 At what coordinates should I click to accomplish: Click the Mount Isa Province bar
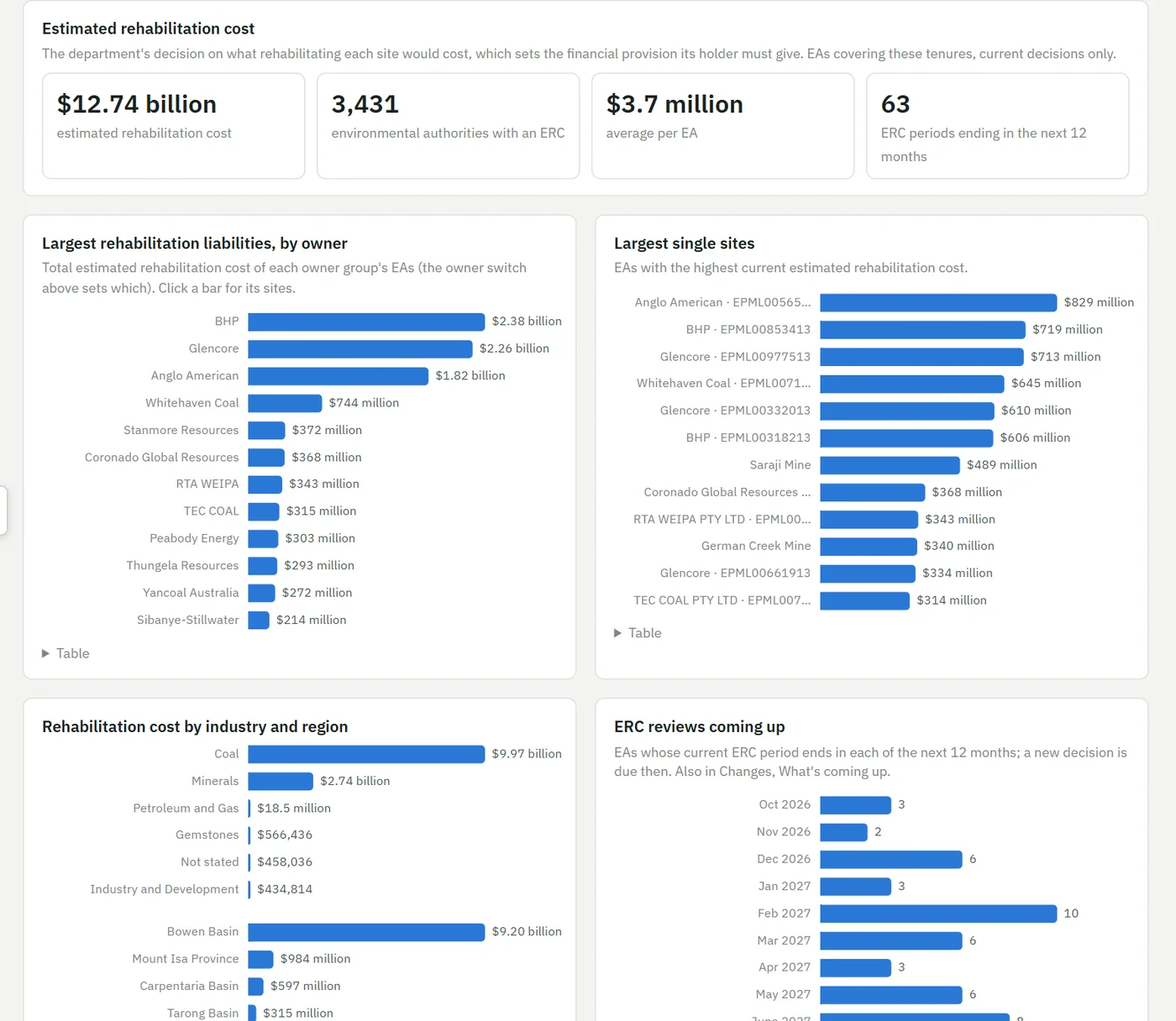click(x=260, y=959)
